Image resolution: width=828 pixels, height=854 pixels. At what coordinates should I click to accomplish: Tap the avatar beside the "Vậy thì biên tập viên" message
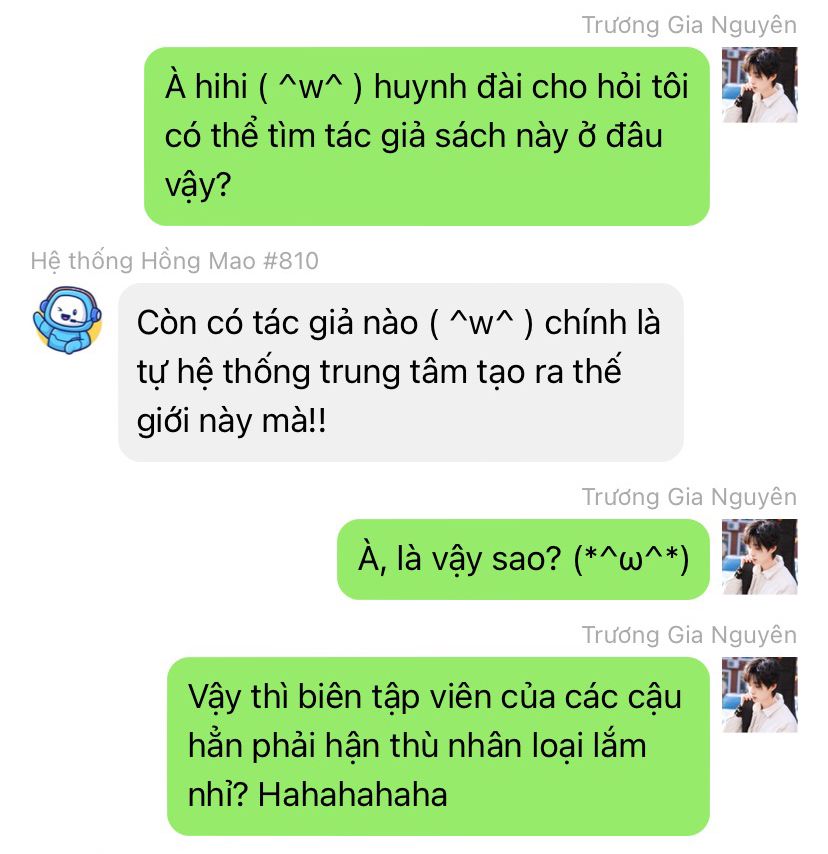tap(759, 694)
